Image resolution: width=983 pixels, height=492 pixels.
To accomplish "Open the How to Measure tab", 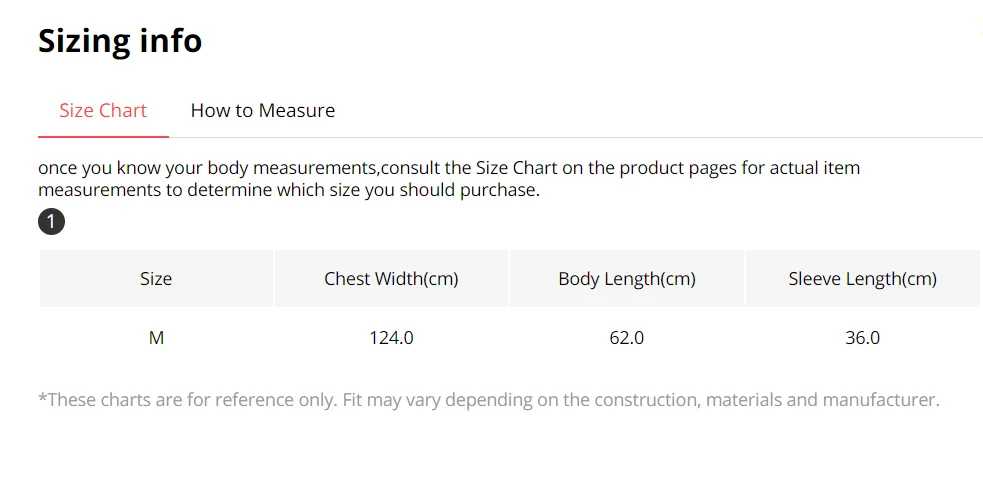I will click(262, 111).
